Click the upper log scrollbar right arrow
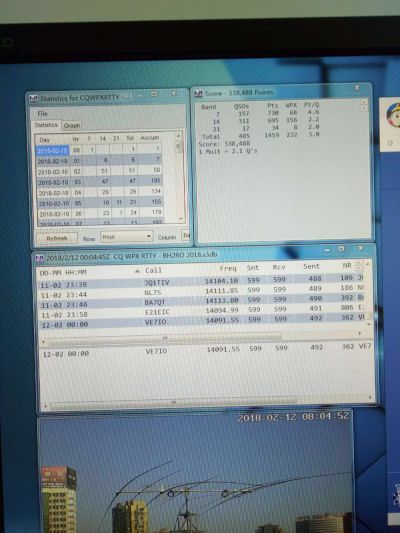Screen dimensions: 400x533 point(360,333)
